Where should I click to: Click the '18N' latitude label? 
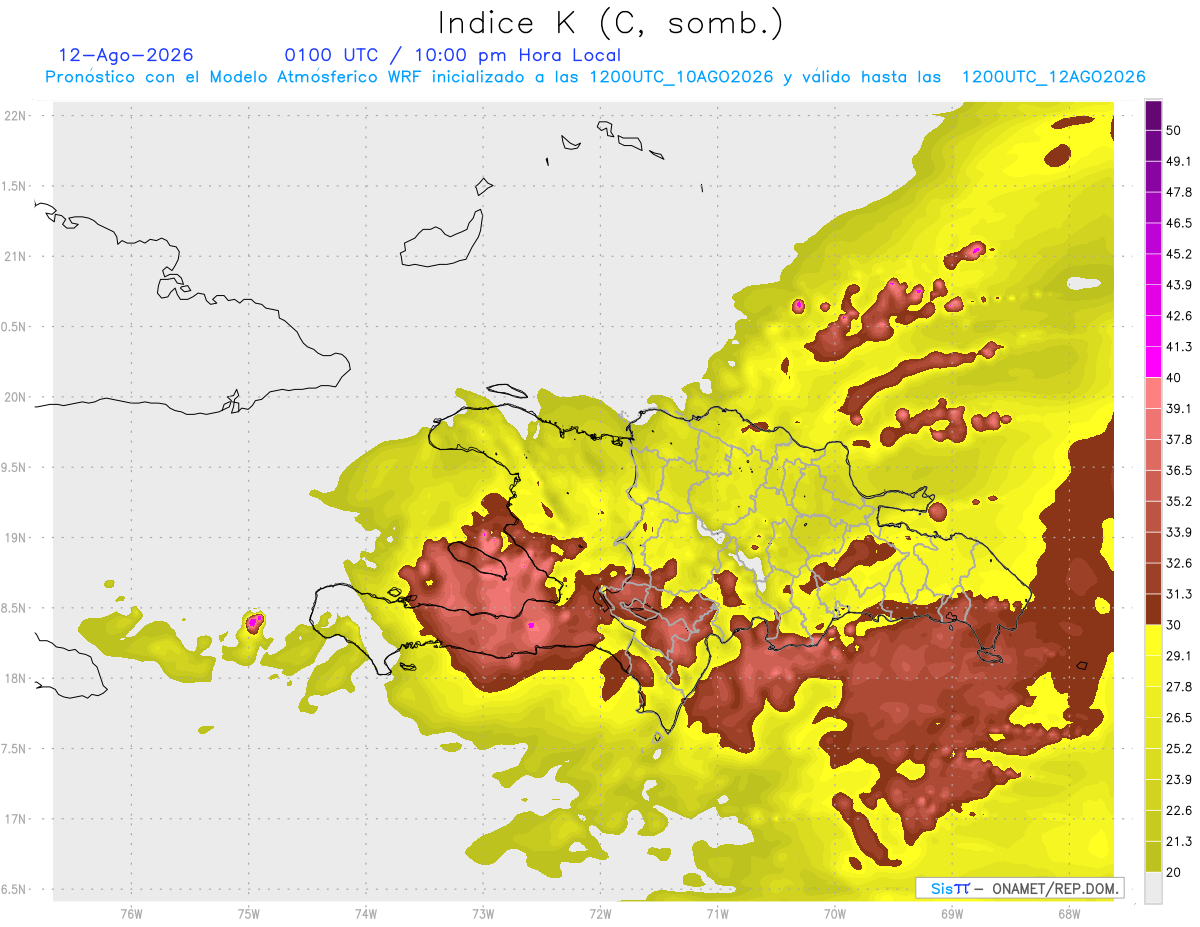[16, 678]
